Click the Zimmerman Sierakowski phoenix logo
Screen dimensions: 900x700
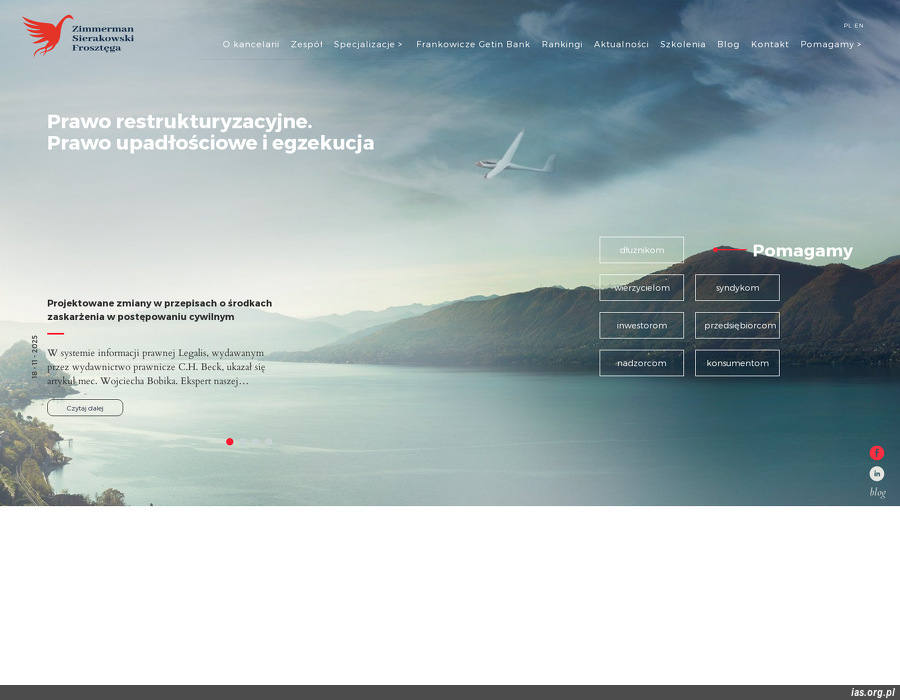[80, 37]
